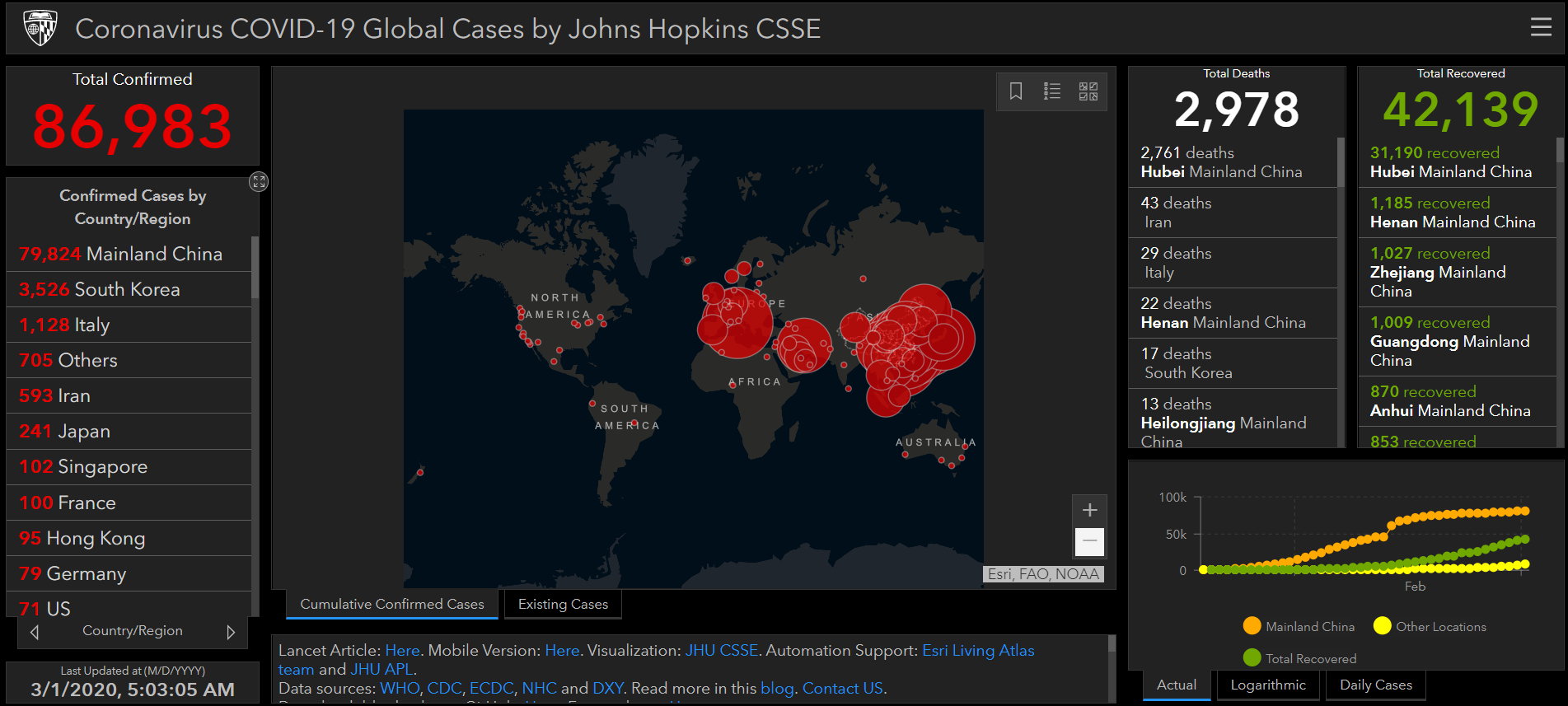Select the Daily Cases chart tab
The width and height of the screenshot is (1568, 706).
1376,685
